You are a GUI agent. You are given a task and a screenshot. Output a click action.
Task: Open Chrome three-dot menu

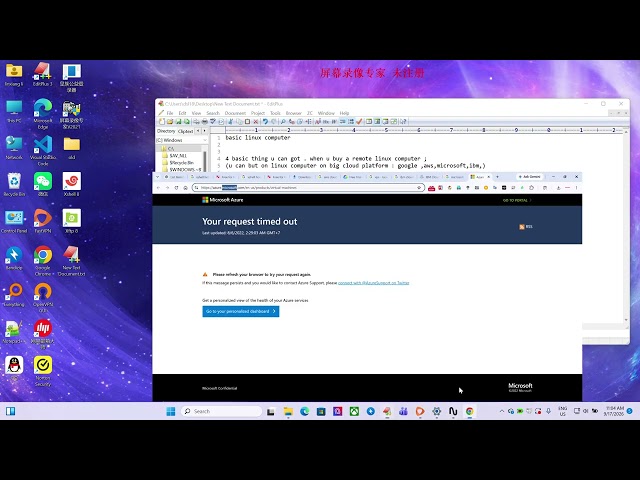tap(576, 188)
